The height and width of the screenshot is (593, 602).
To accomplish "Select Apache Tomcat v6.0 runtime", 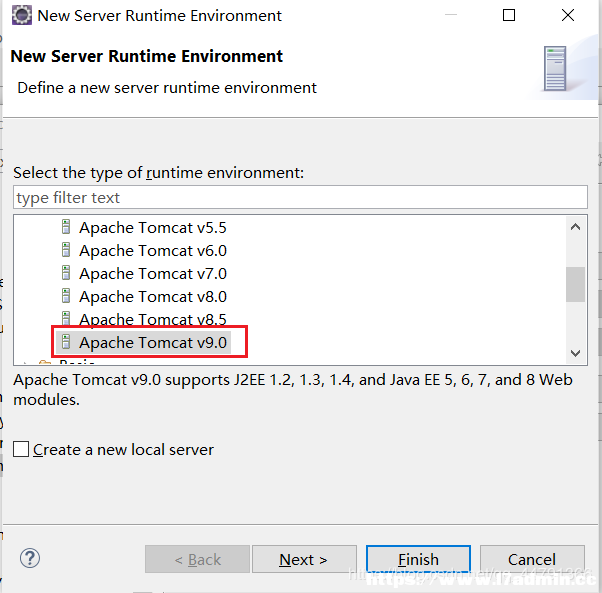I will pyautogui.click(x=153, y=251).
